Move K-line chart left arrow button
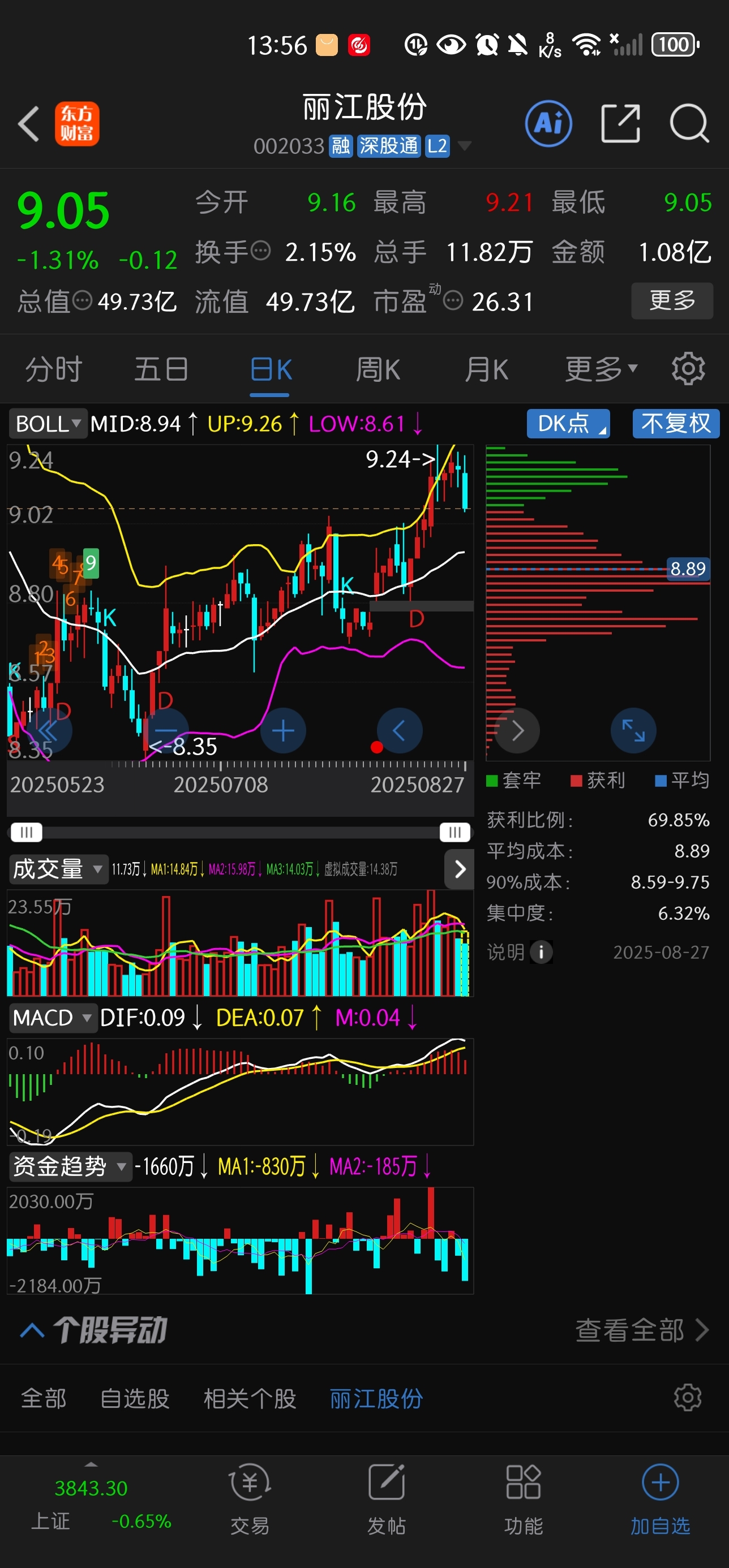This screenshot has width=729, height=1568. pos(400,730)
